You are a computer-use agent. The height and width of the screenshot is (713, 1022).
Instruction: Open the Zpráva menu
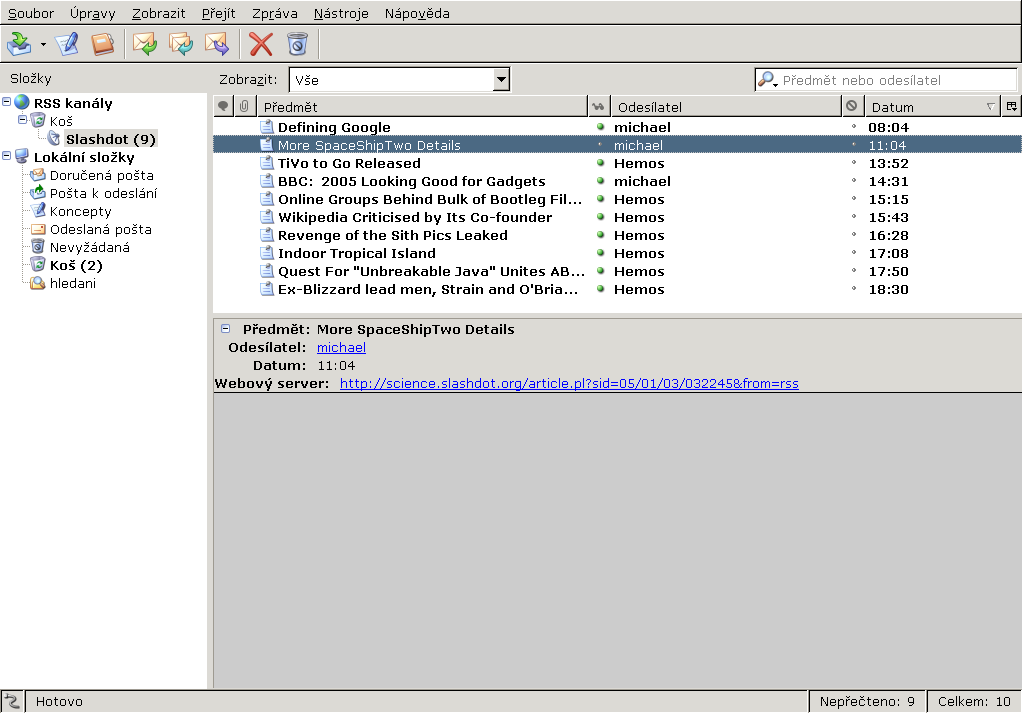coord(274,14)
